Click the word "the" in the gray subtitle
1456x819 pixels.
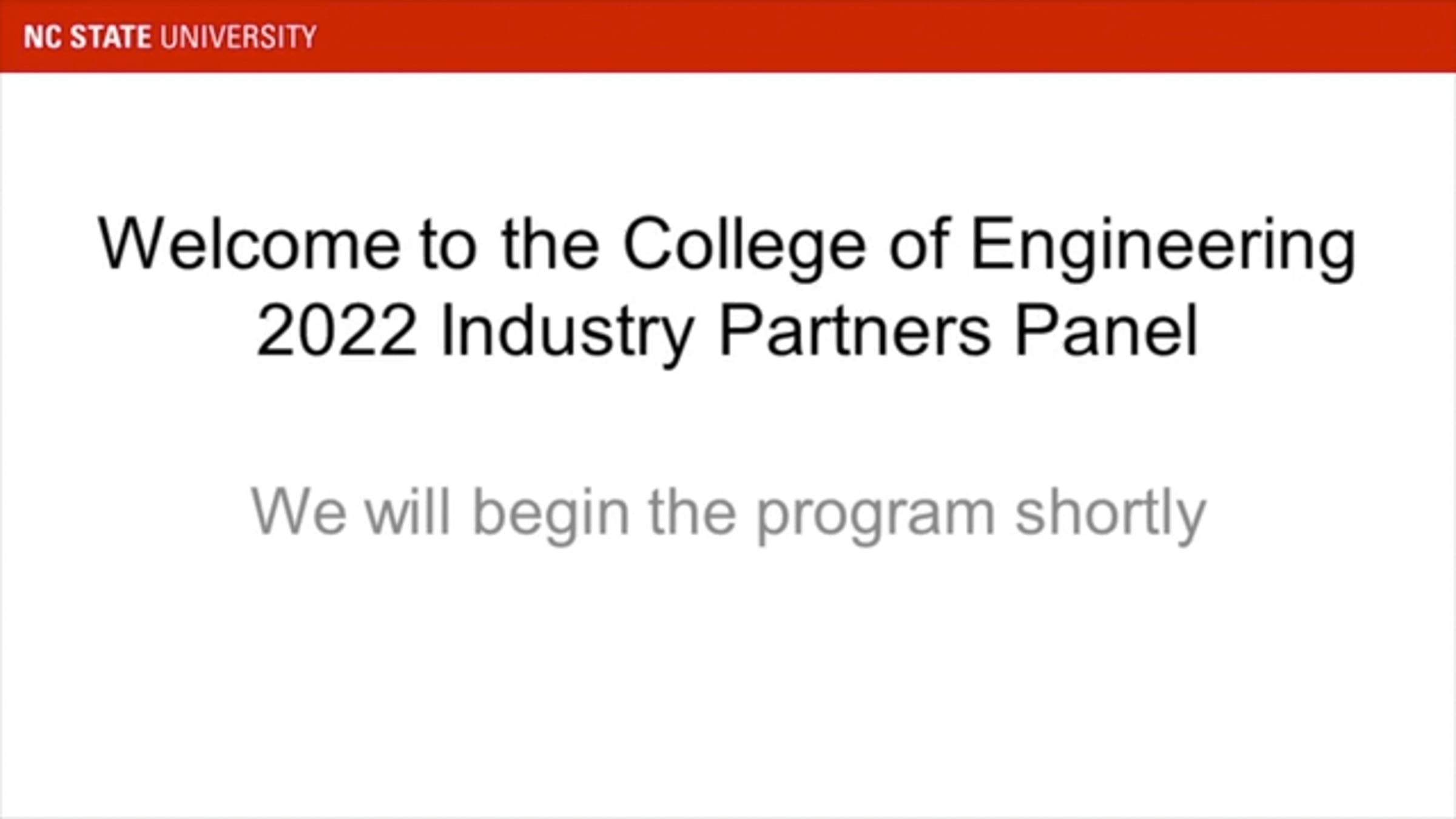692,513
